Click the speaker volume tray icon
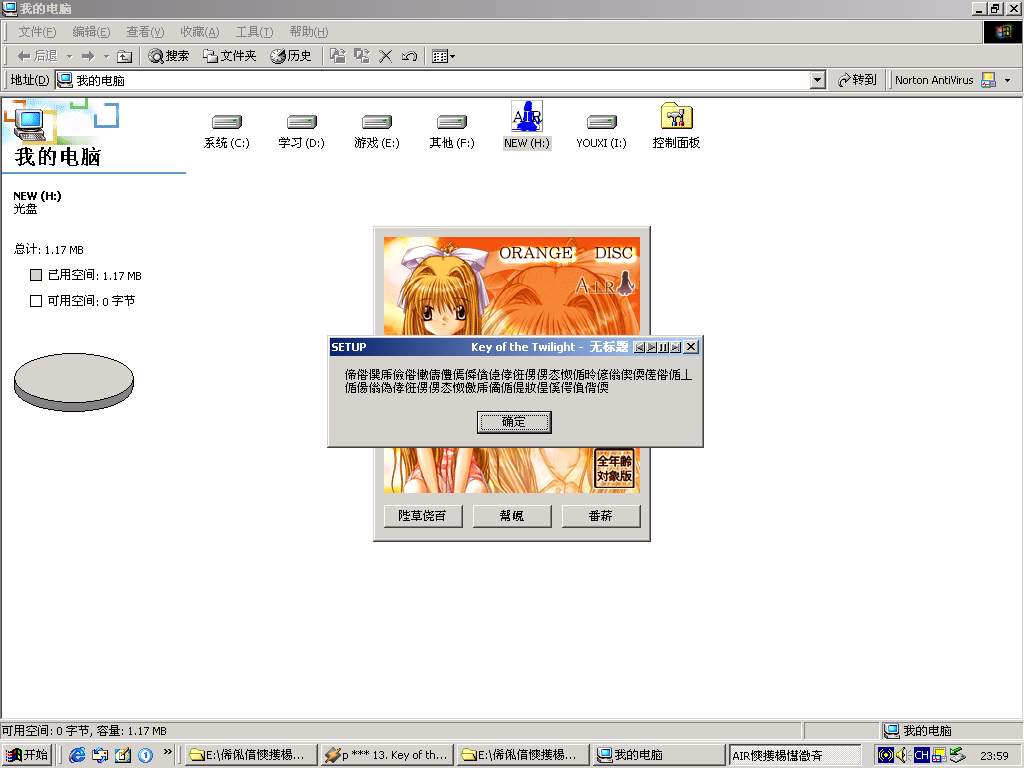The height and width of the screenshot is (768, 1024). pos(903,755)
